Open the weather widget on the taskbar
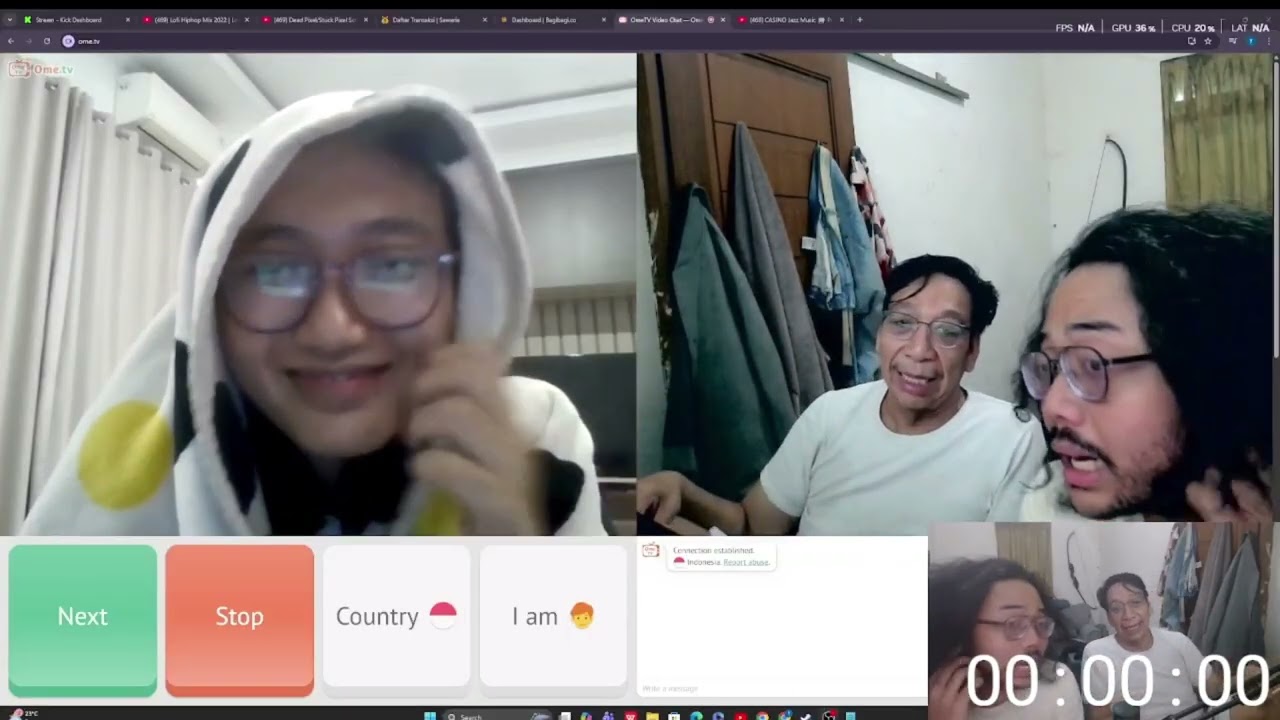 pos(22,714)
